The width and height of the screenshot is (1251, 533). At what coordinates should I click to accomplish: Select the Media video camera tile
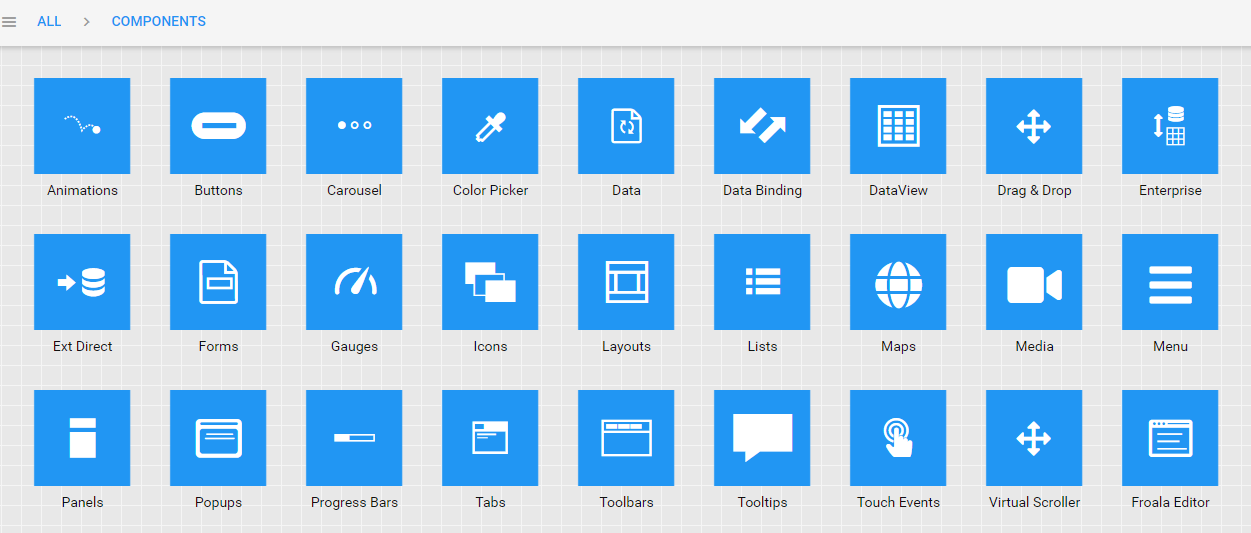coord(1034,282)
